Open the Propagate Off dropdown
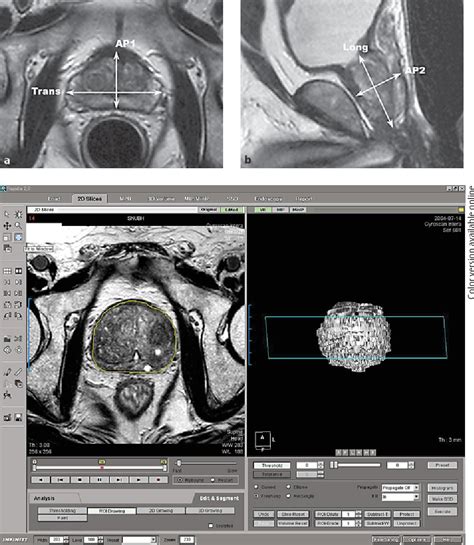The image size is (474, 545). [x=400, y=488]
